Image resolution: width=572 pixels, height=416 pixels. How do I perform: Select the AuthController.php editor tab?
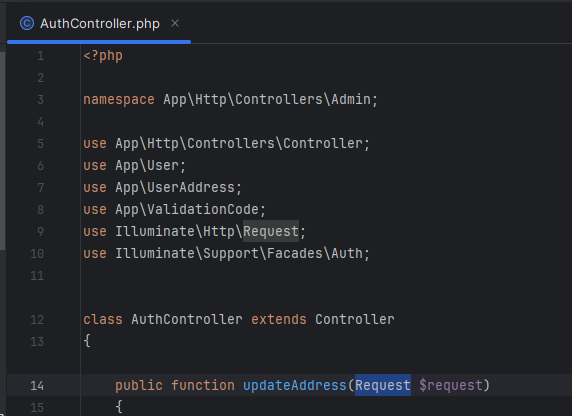coord(99,24)
